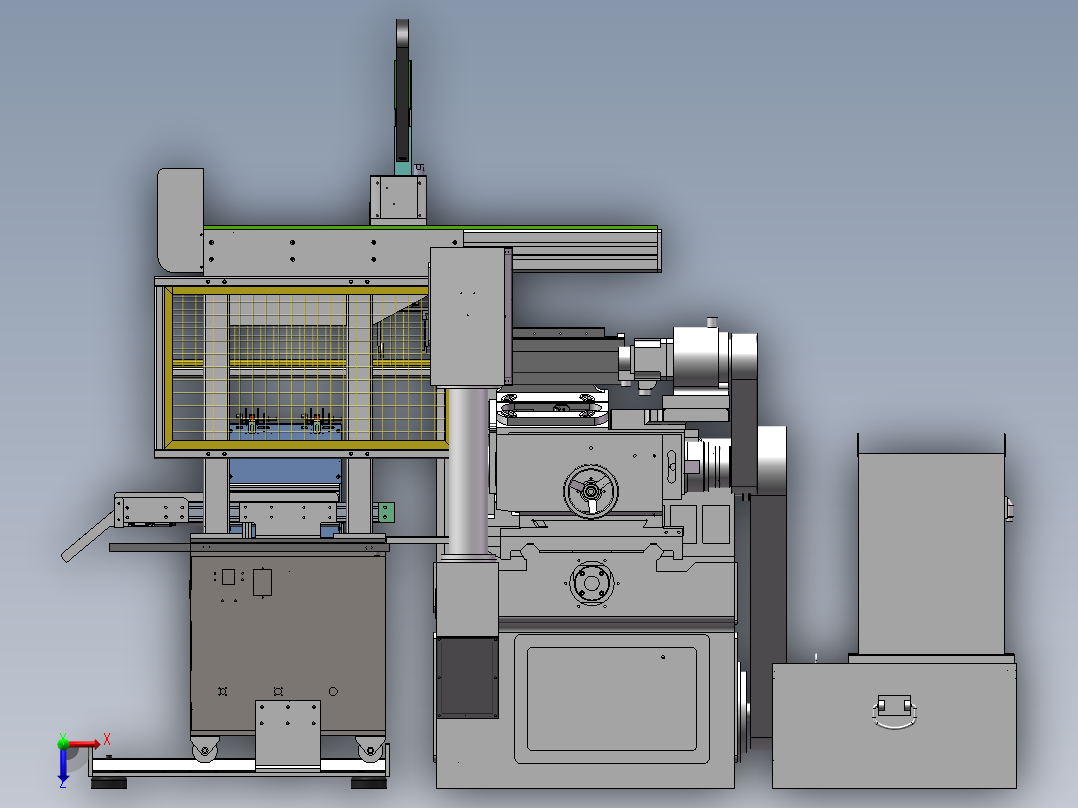Select the yellow mesh safety guard frame
The image size is (1078, 808).
[306, 369]
